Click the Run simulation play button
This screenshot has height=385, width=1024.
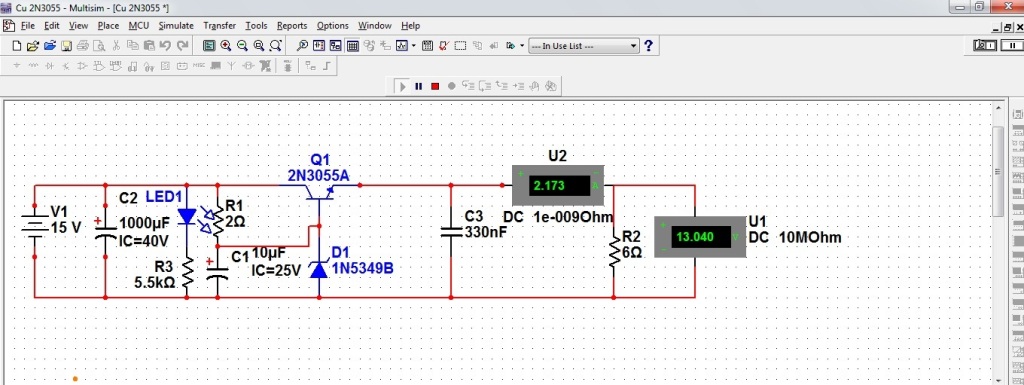(403, 86)
